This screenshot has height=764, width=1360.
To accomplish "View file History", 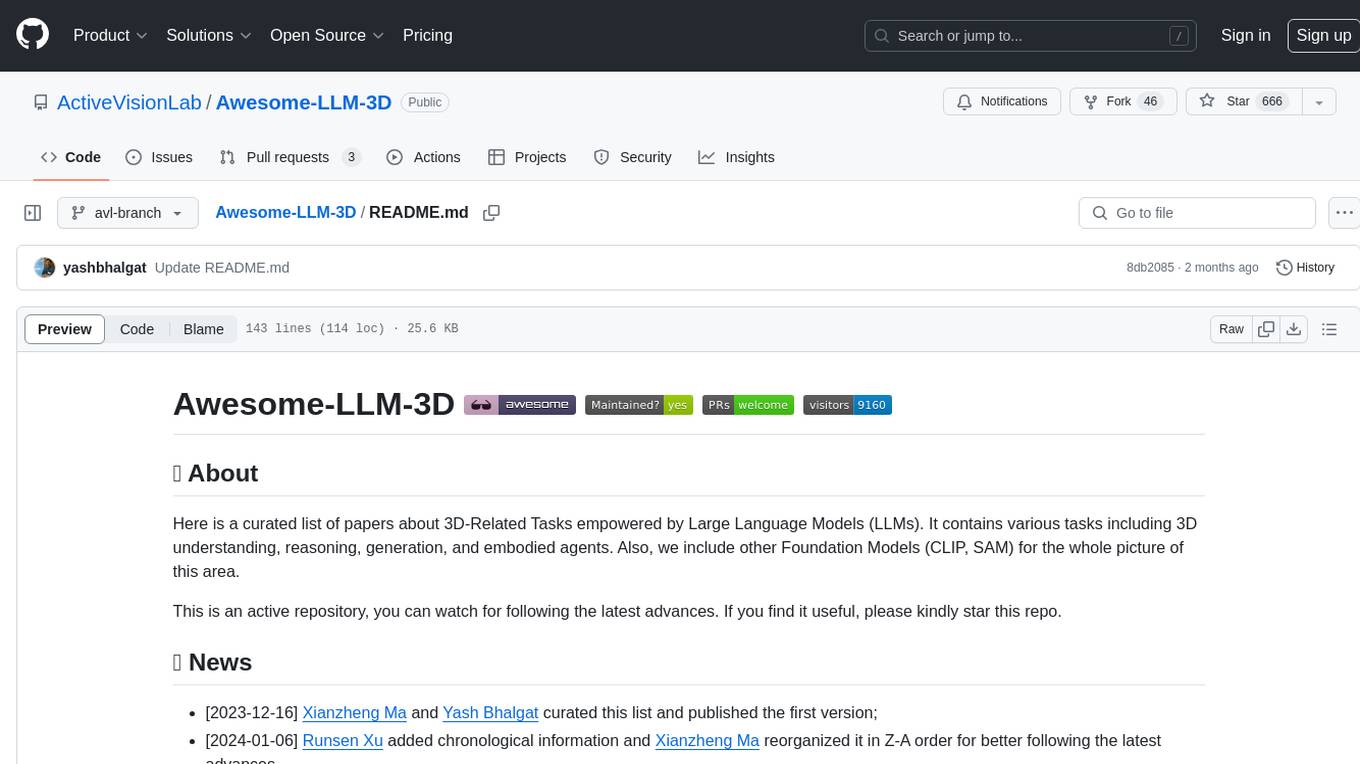I will click(x=1305, y=267).
